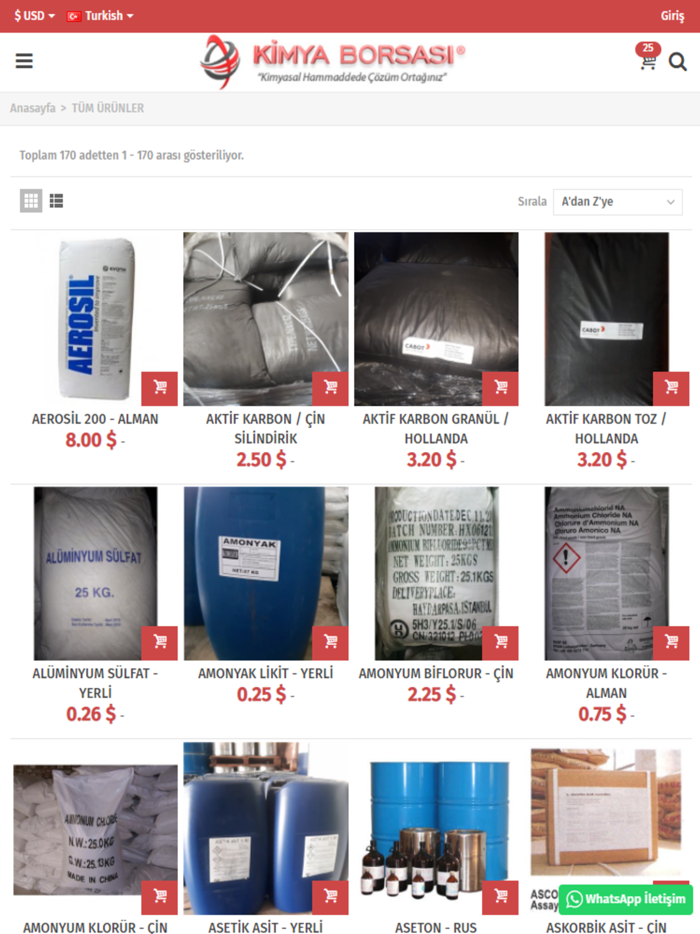Add ALÜMİNYUM SÜLFAT - YERLİ to cart
Image resolution: width=700 pixels, height=934 pixels.
[160, 643]
